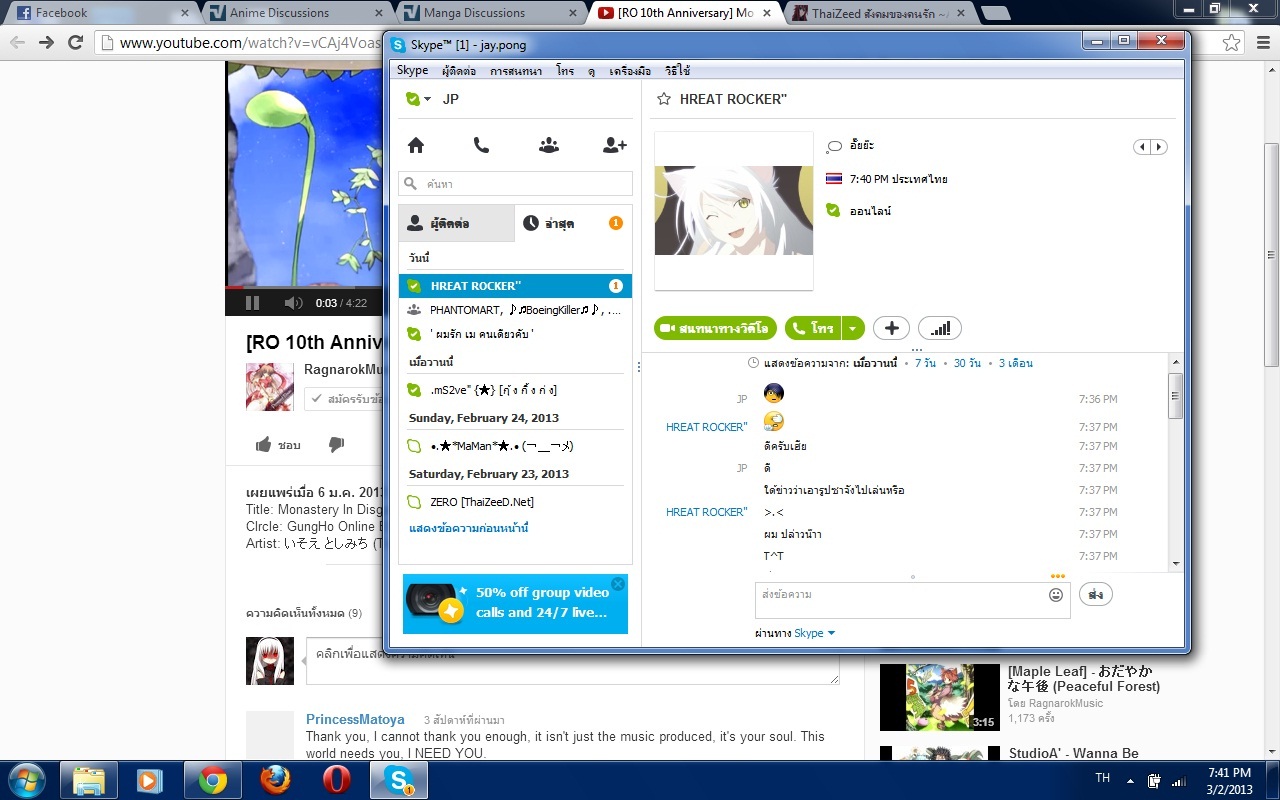Click HREAT ROCKER's profile picture

[734, 210]
